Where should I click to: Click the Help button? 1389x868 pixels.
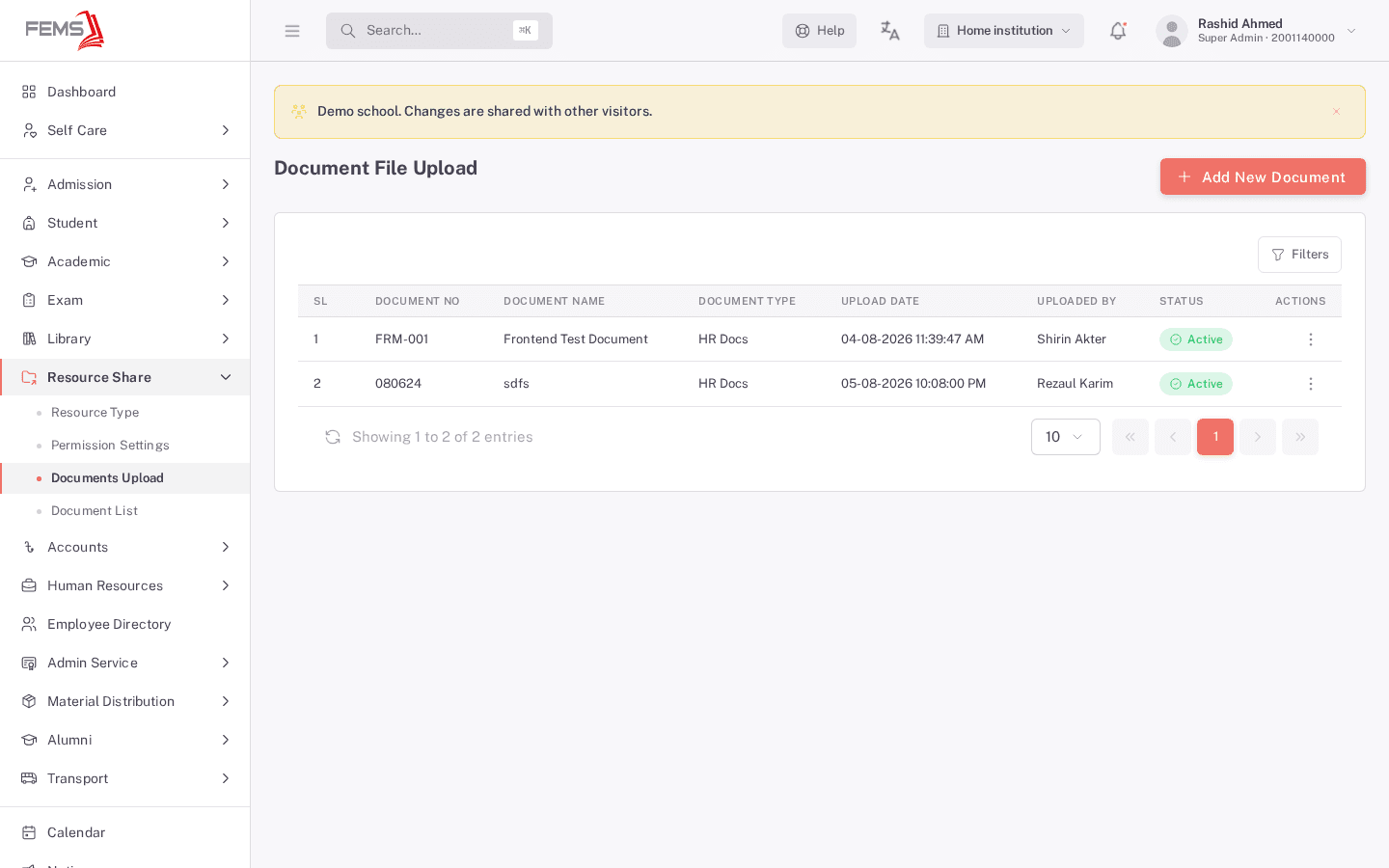pos(819,31)
